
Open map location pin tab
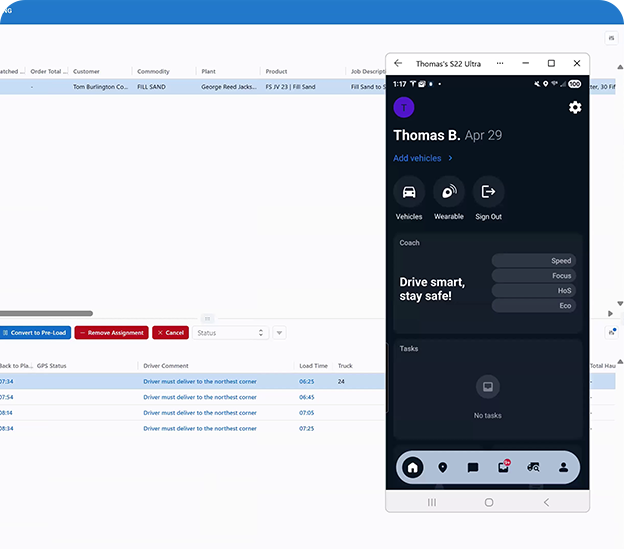pyautogui.click(x=443, y=467)
